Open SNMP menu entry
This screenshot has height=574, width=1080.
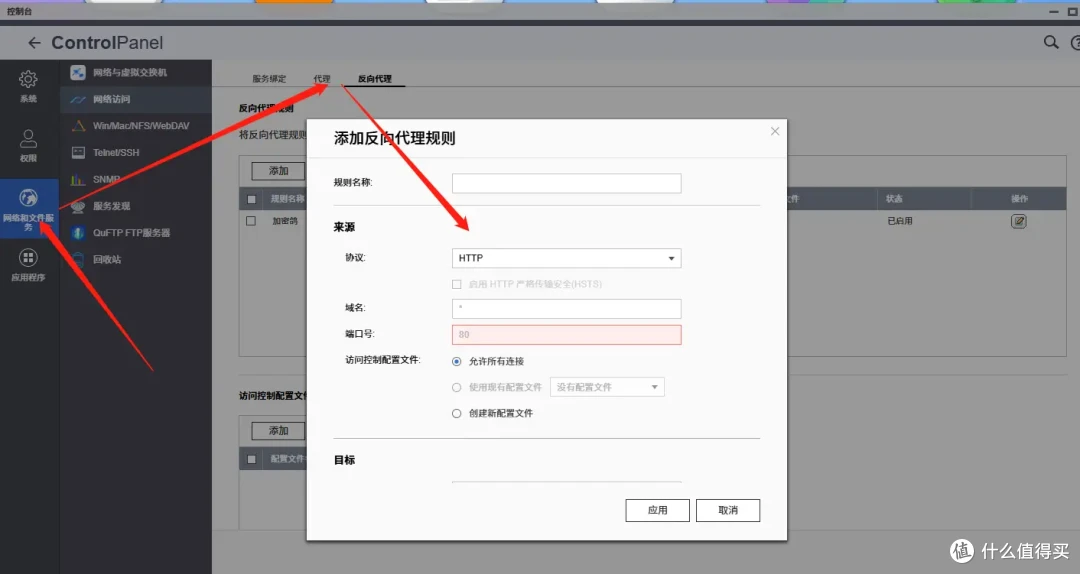[x=107, y=179]
